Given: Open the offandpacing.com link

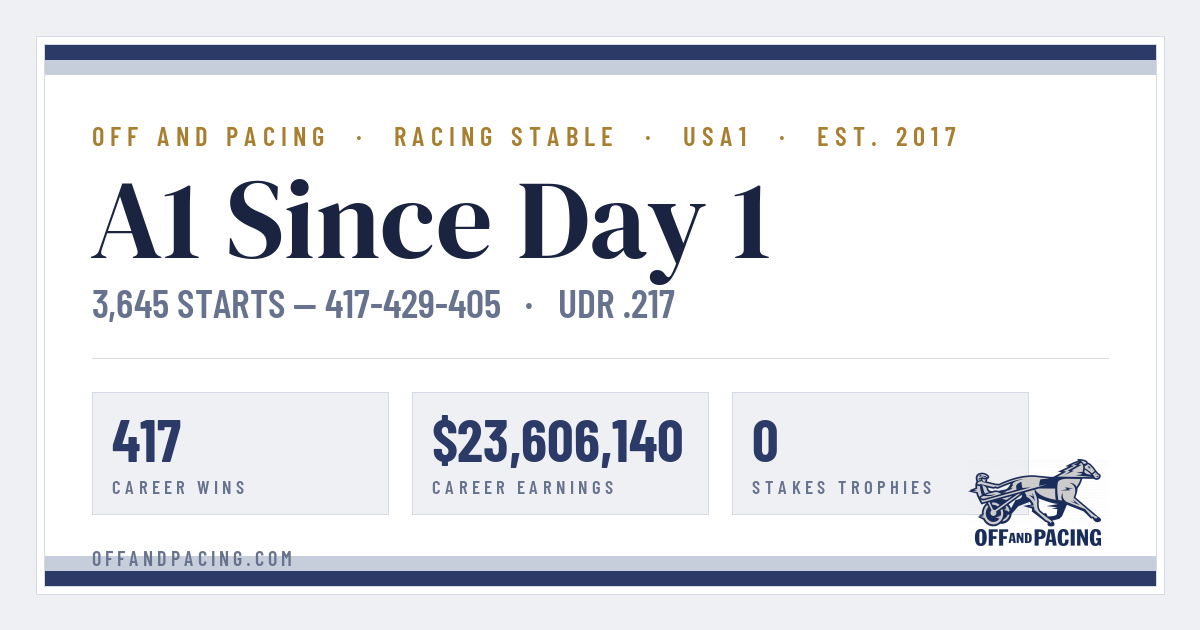Looking at the screenshot, I should click(x=193, y=559).
